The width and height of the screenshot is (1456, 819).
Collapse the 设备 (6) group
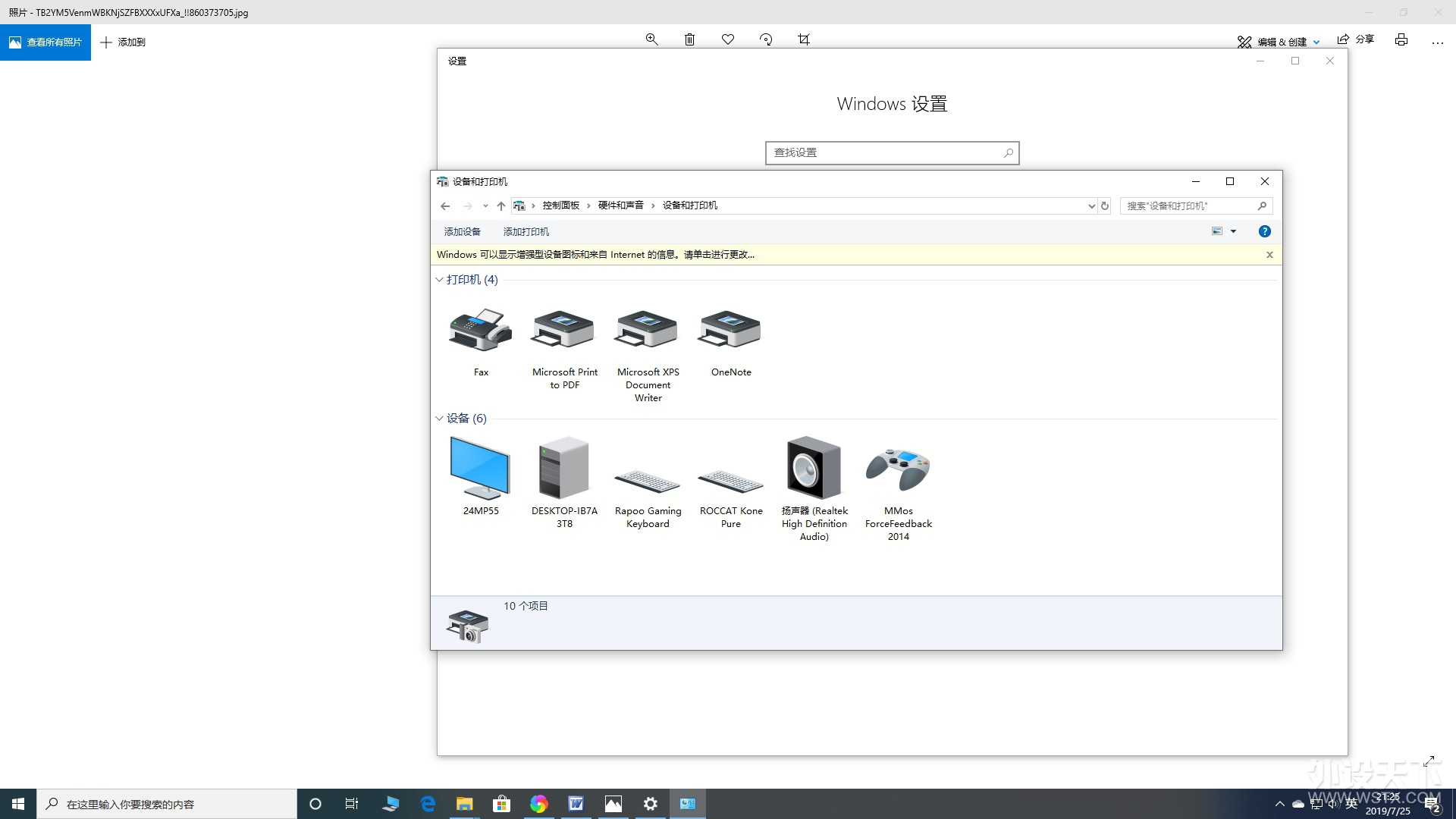[439, 419]
